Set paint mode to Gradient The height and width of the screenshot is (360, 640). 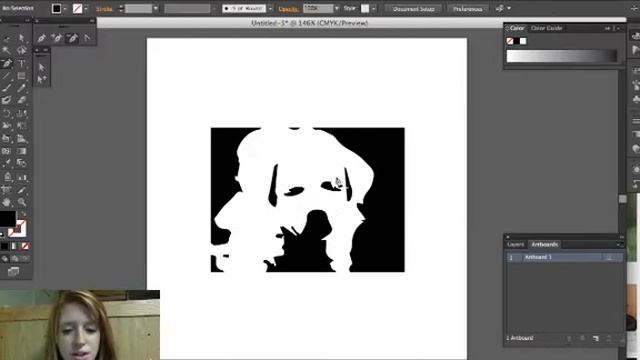click(x=15, y=246)
